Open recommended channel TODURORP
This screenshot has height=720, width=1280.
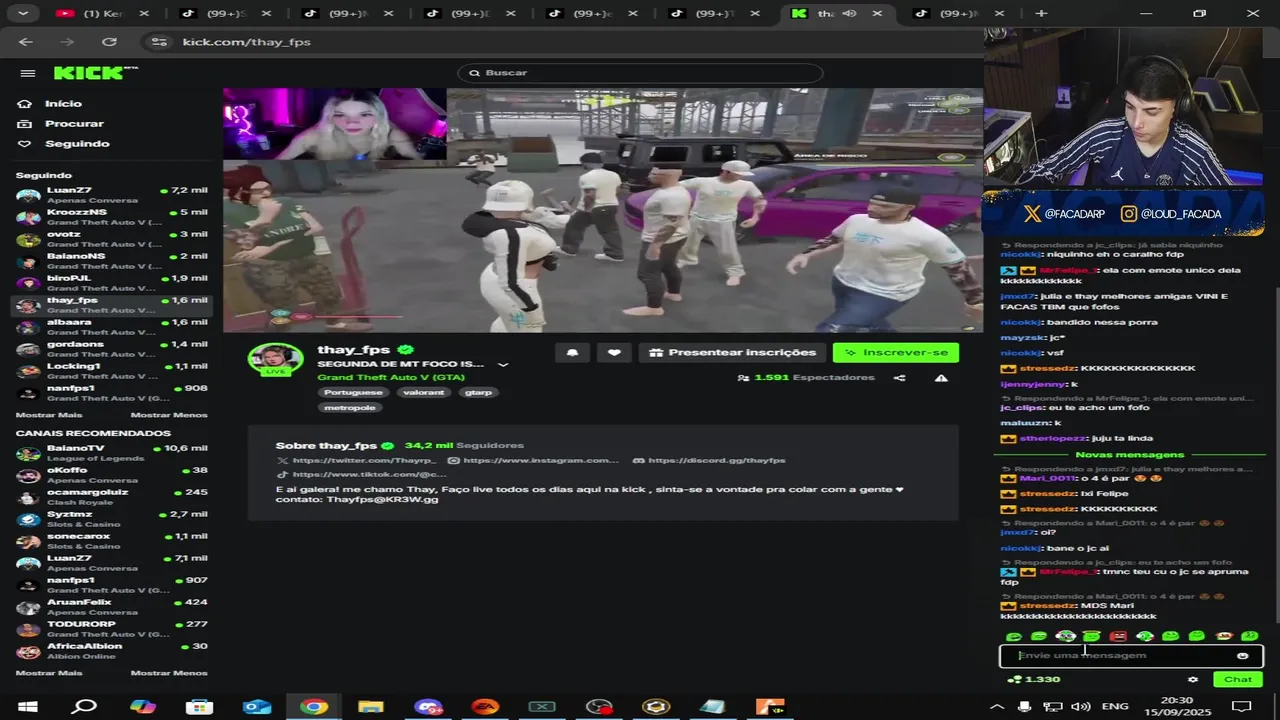(x=112, y=629)
